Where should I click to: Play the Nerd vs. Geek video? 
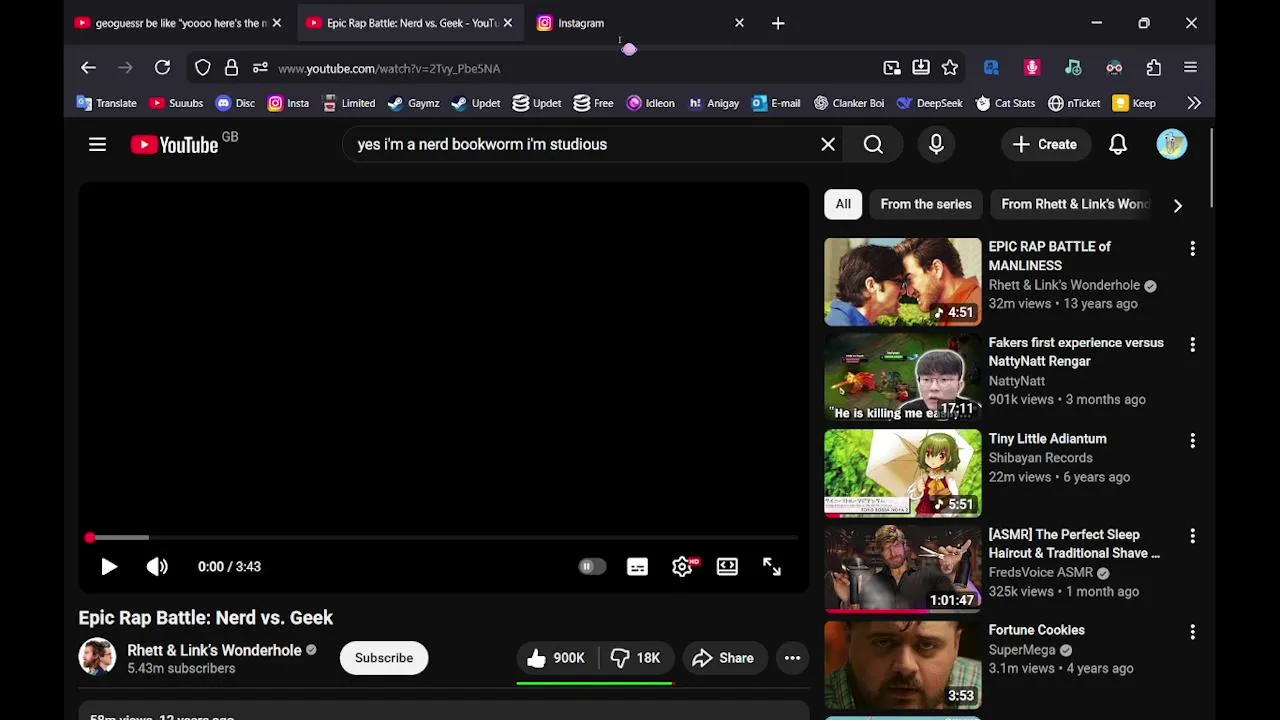click(x=109, y=567)
